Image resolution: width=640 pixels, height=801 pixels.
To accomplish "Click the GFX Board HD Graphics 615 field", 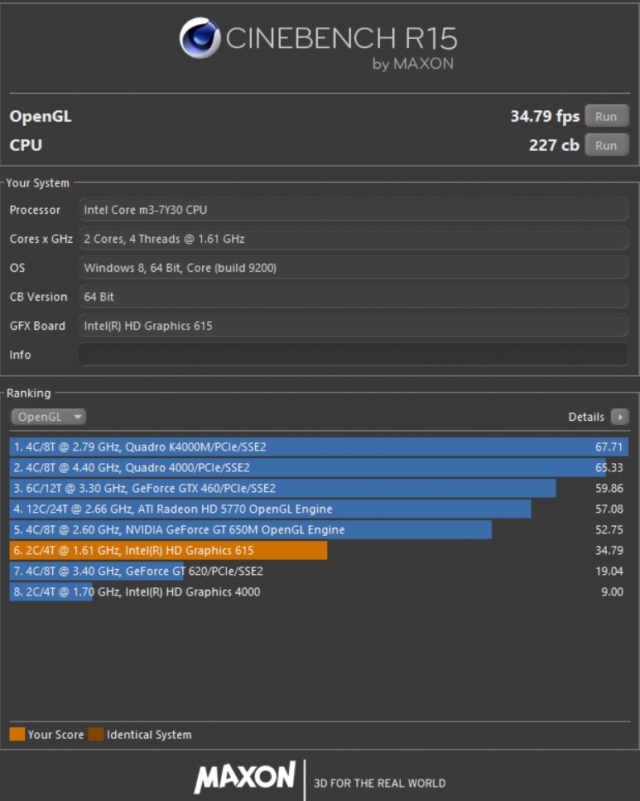I will coord(353,325).
